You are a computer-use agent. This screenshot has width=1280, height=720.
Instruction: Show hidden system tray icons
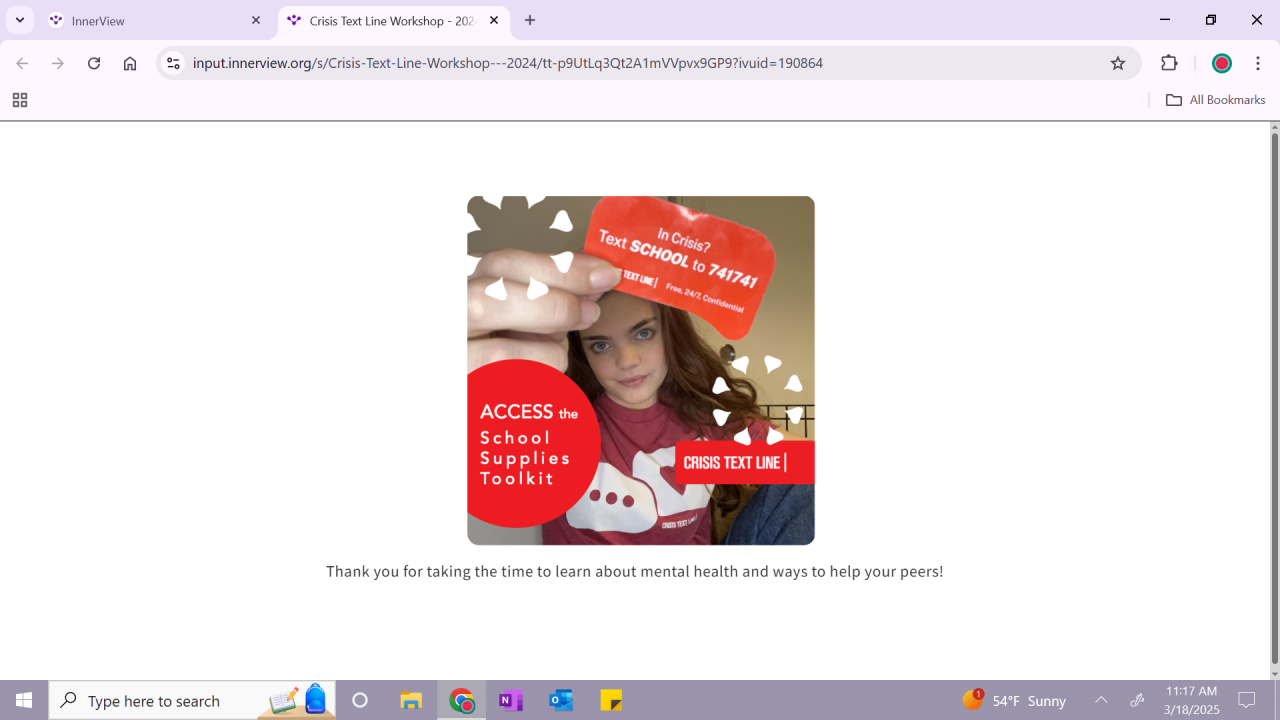(x=1101, y=700)
